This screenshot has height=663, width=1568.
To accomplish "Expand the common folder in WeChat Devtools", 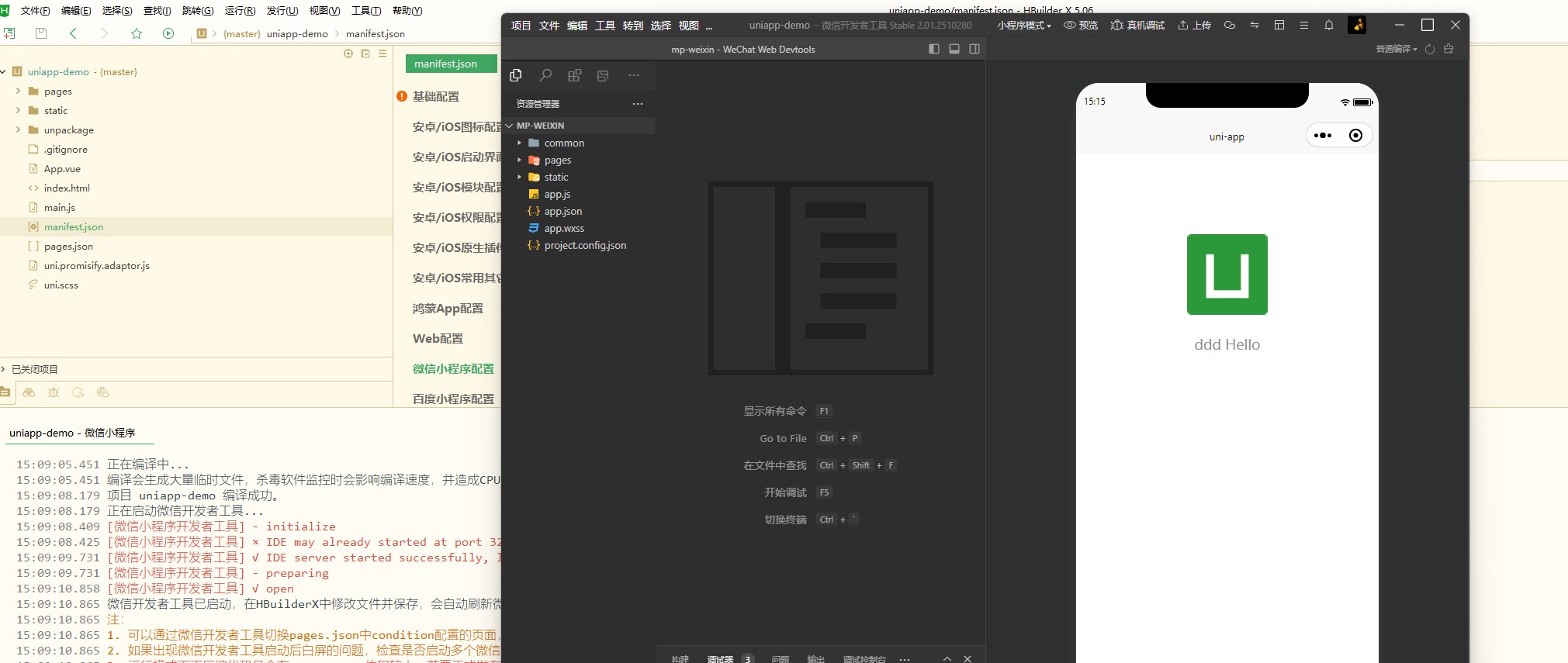I will click(x=520, y=143).
